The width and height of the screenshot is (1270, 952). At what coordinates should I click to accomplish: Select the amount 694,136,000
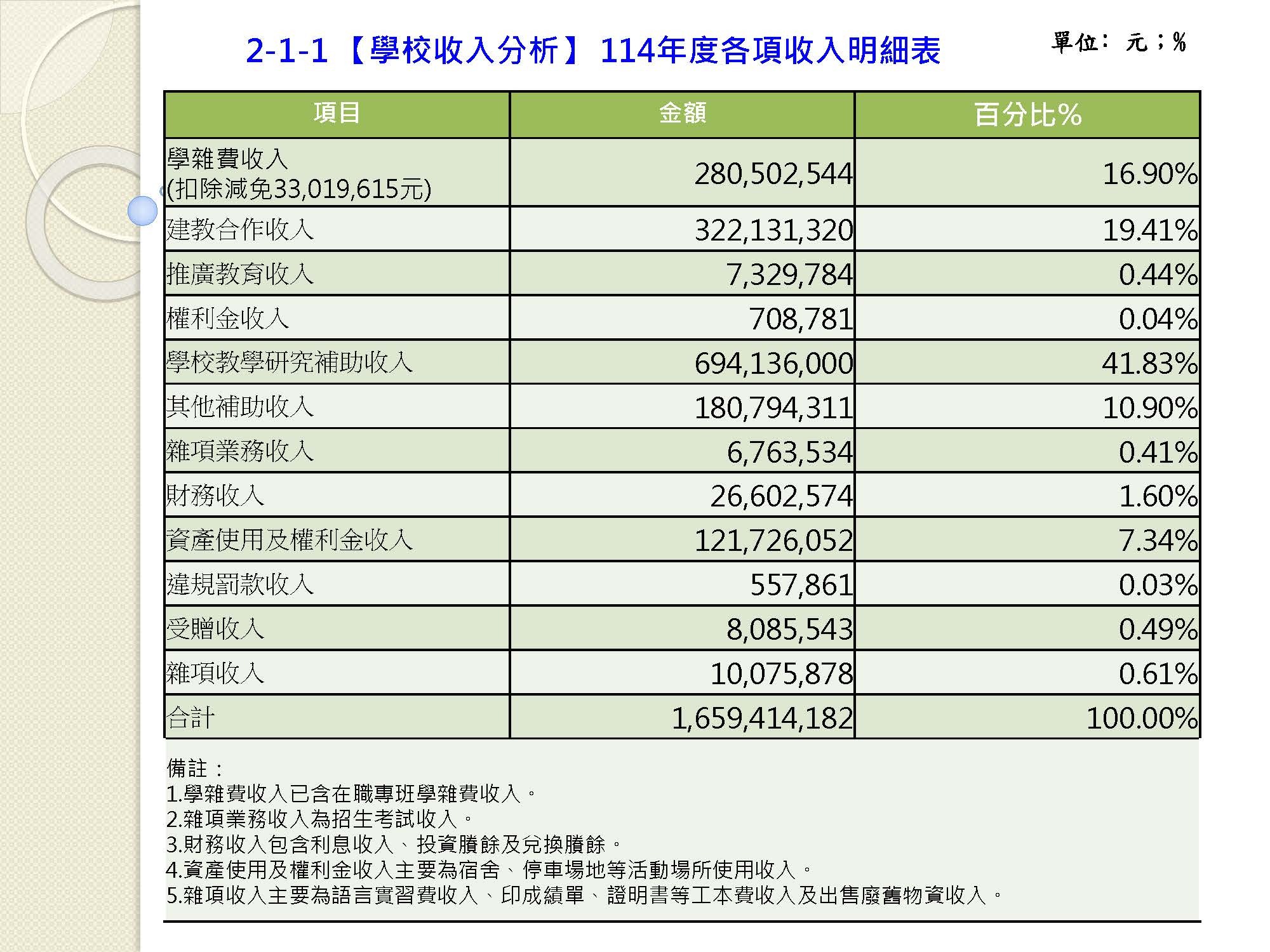773,363
